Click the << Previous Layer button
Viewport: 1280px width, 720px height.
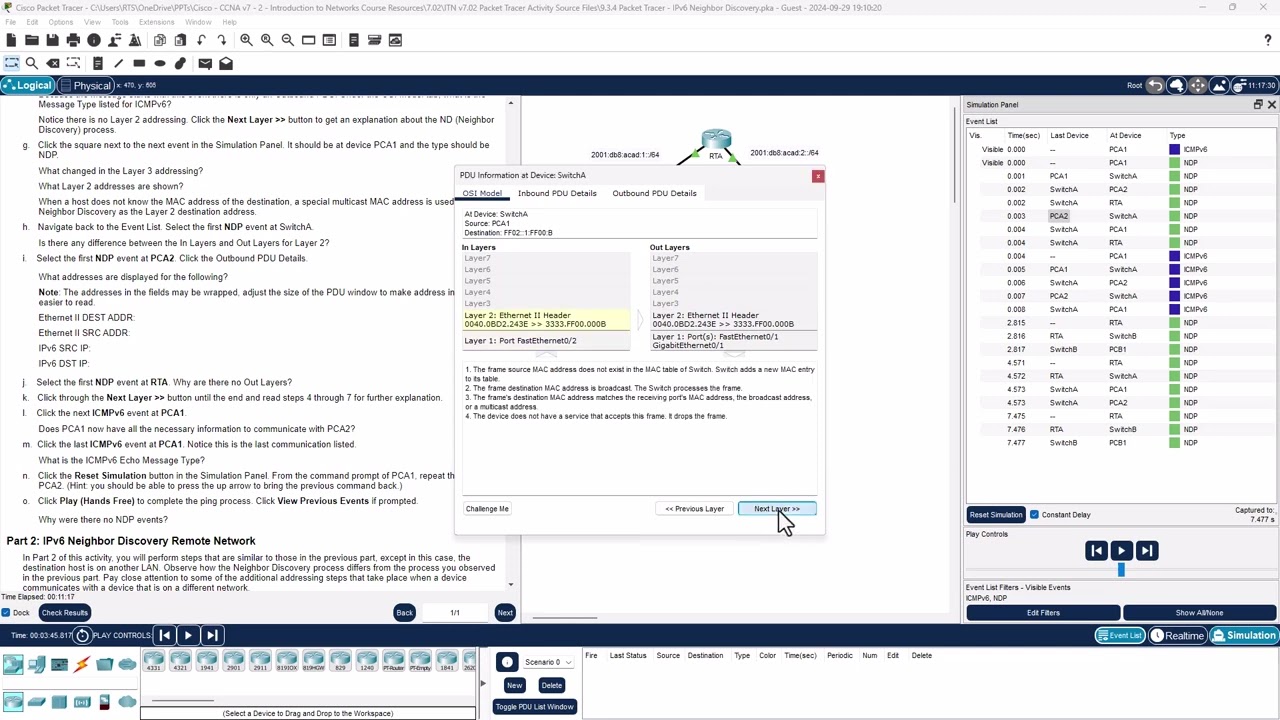694,509
